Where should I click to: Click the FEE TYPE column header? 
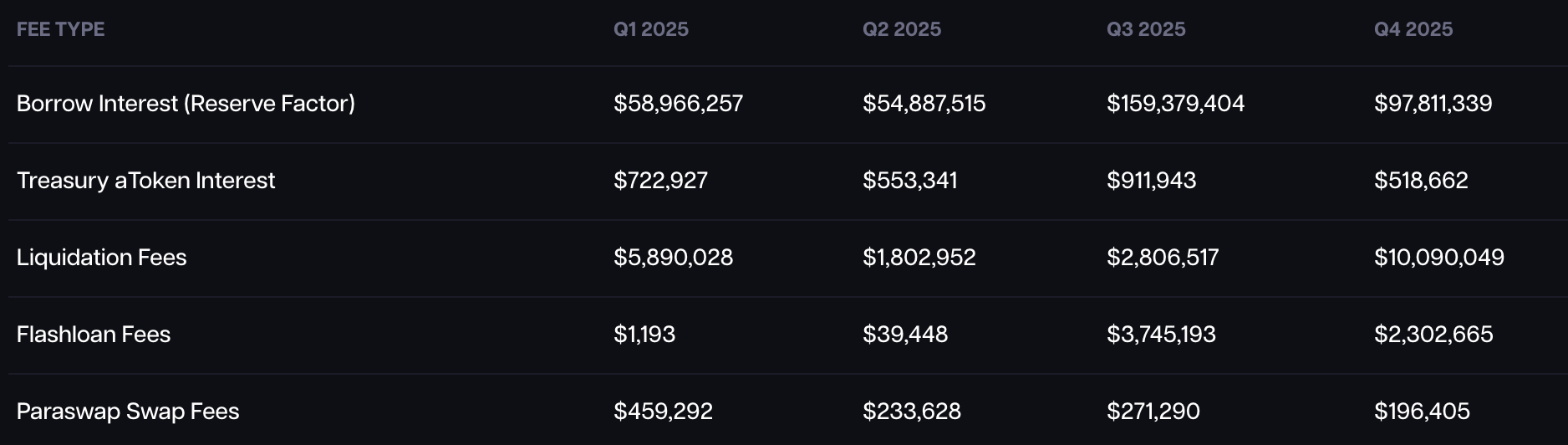[60, 29]
